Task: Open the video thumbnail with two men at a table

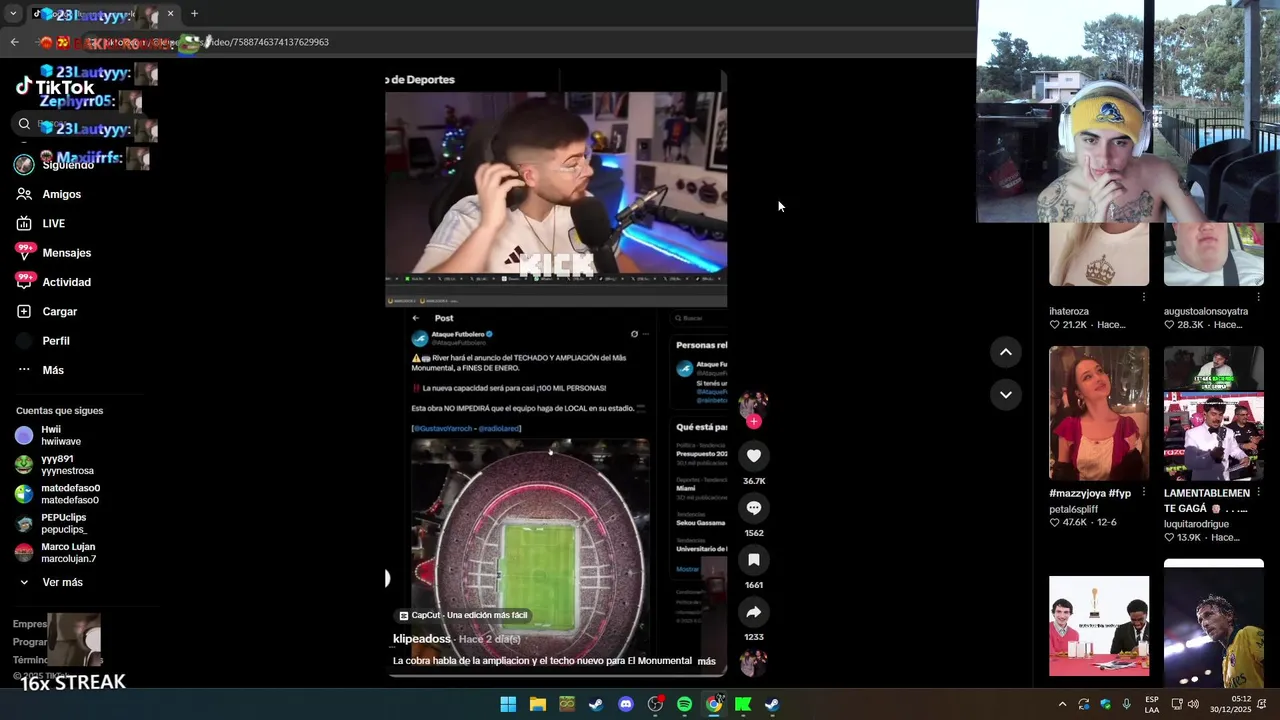Action: point(1099,626)
